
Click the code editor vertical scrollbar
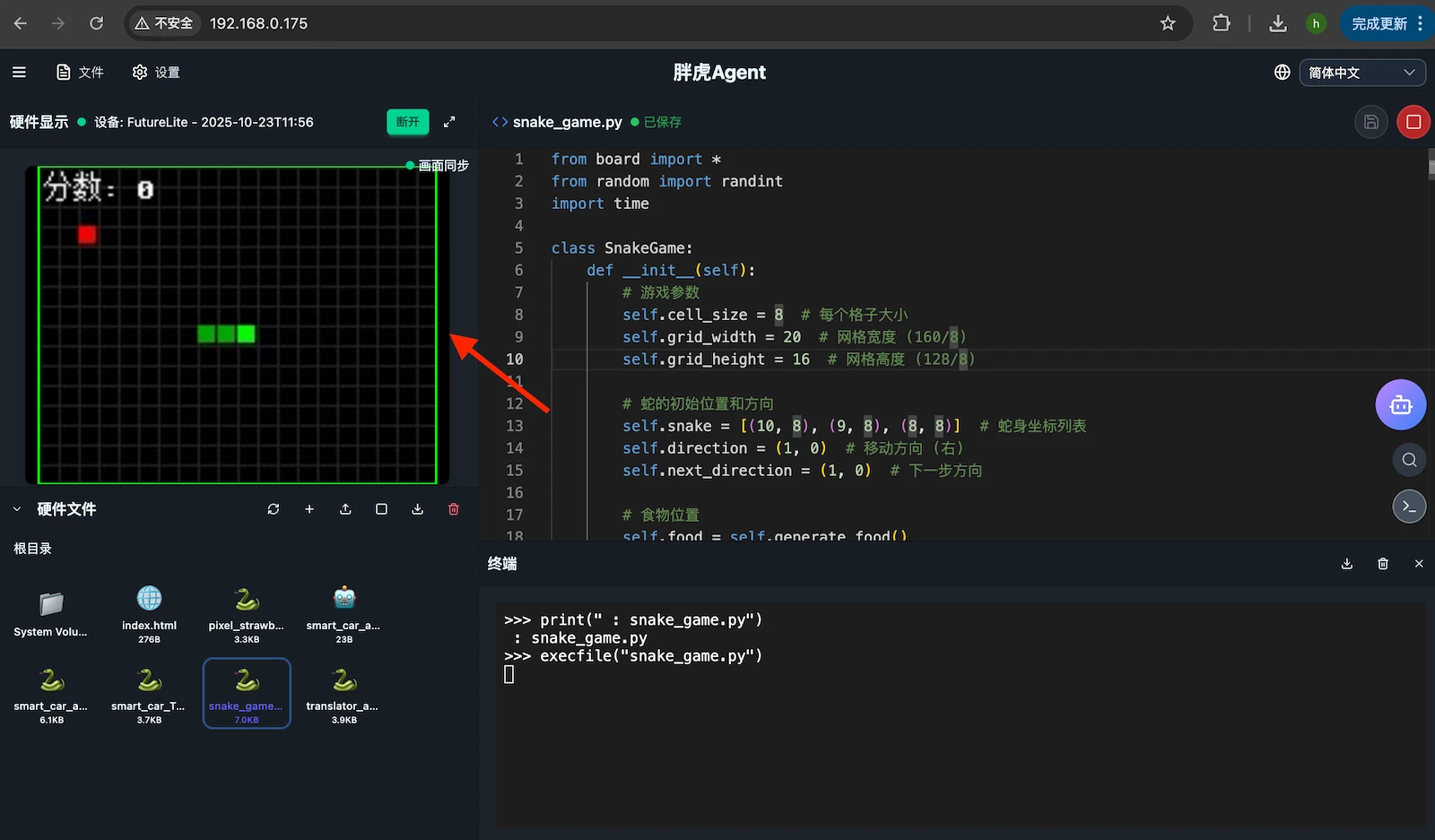(x=1431, y=164)
